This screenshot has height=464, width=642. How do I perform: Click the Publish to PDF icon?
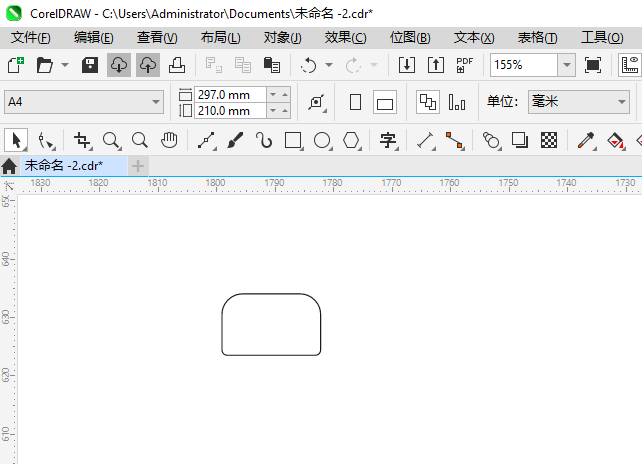pyautogui.click(x=465, y=65)
